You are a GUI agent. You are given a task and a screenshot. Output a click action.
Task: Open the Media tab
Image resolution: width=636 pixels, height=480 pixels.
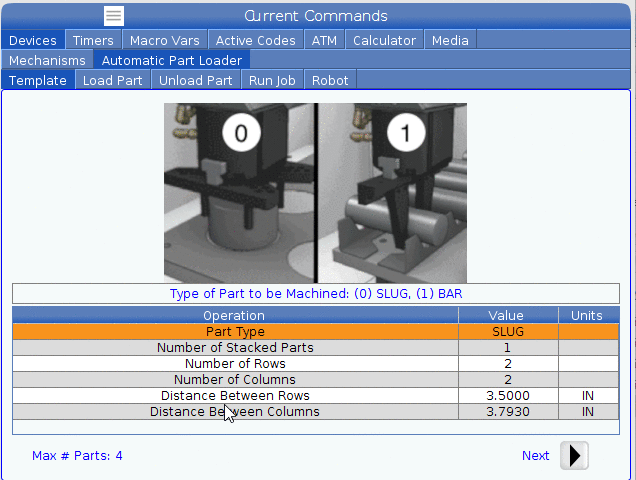pyautogui.click(x=450, y=40)
